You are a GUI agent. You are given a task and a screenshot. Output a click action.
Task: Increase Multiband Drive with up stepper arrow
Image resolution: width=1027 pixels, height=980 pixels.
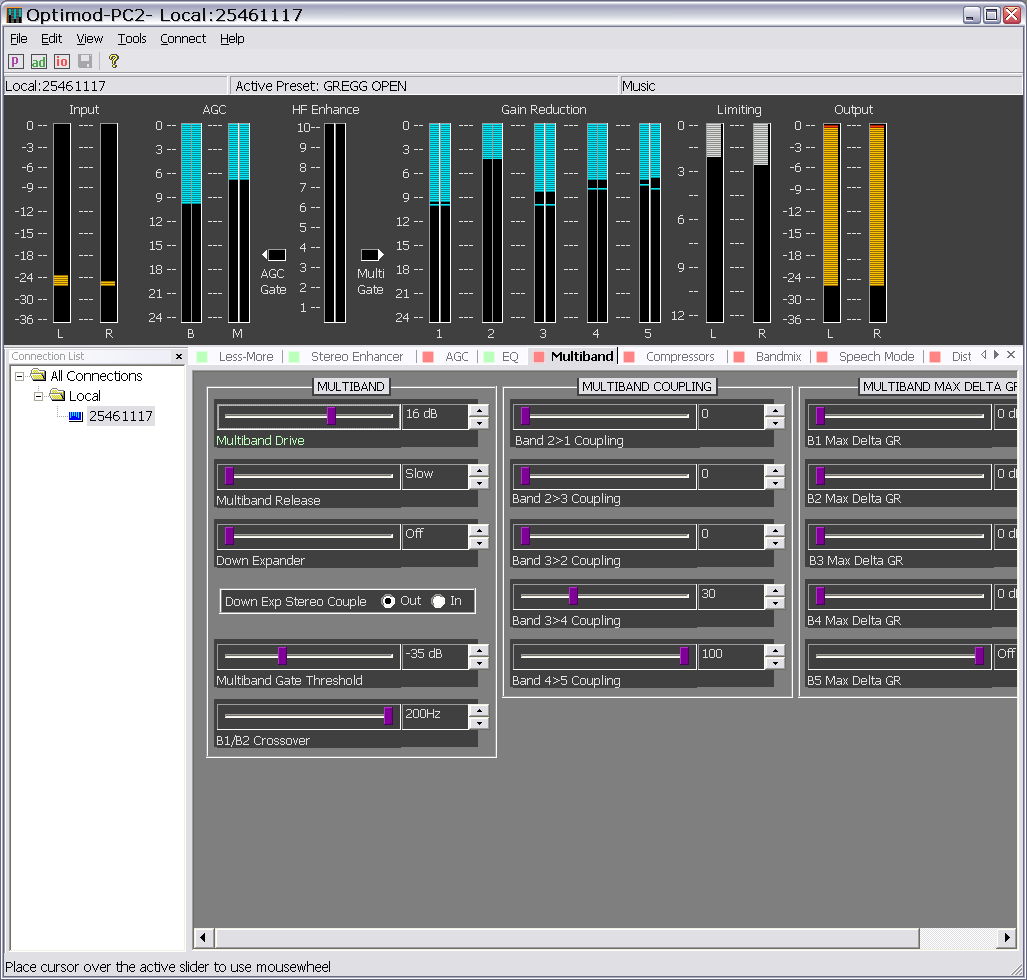[479, 411]
